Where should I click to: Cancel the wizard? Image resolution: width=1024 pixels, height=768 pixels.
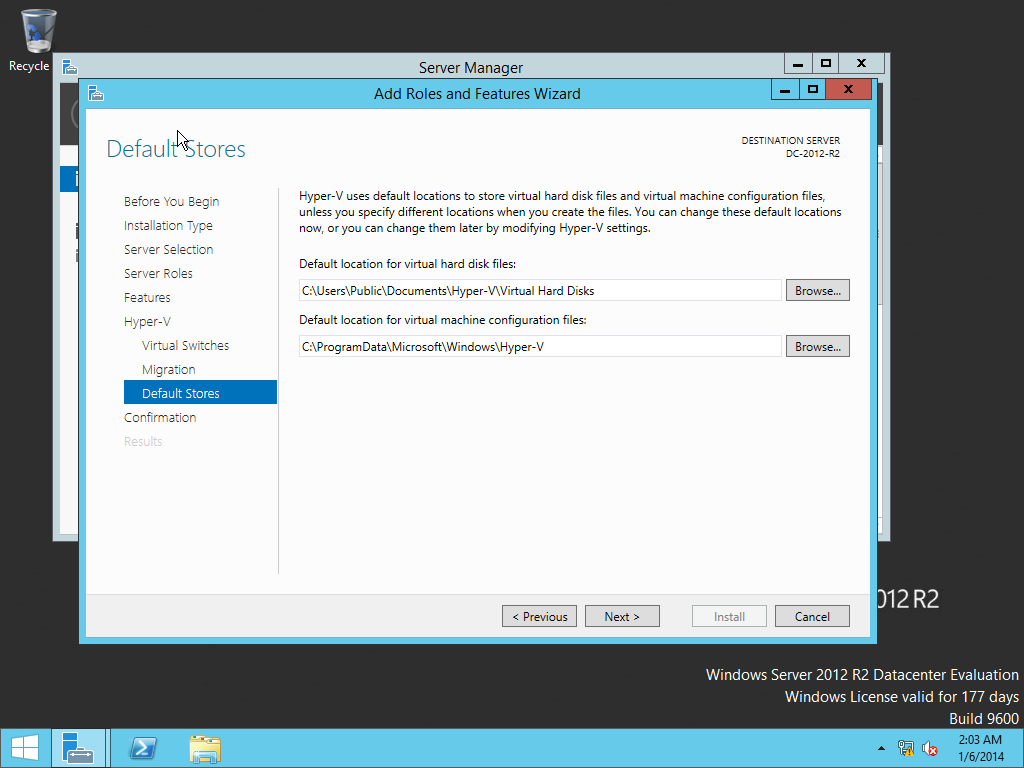(812, 616)
